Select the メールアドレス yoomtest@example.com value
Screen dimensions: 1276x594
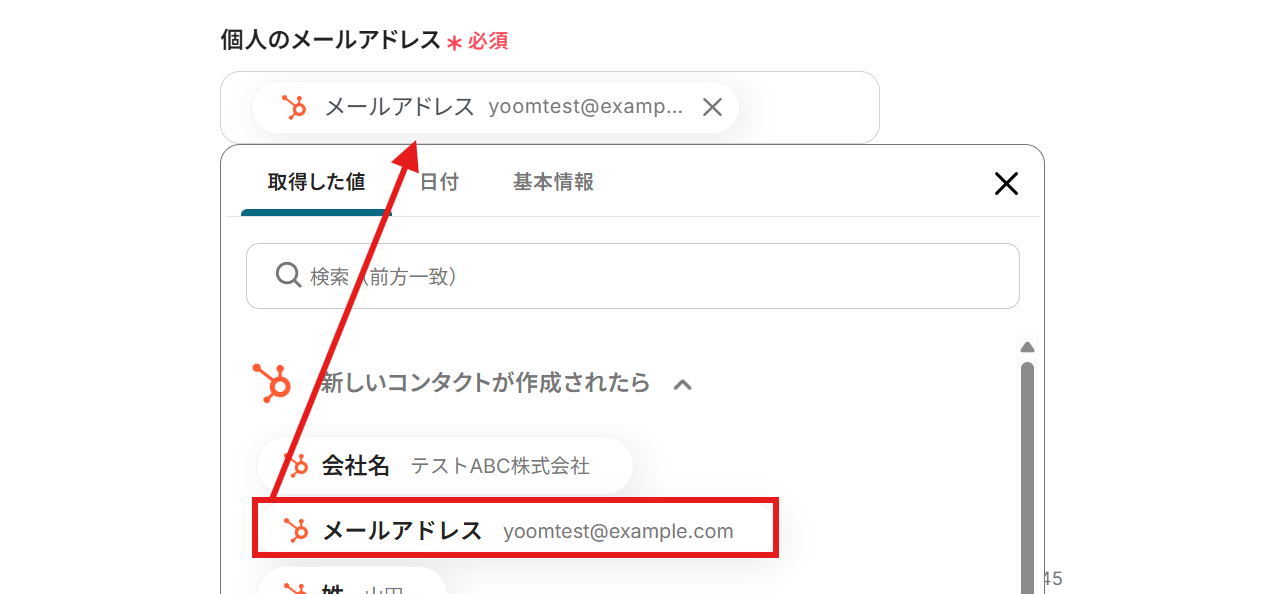tap(516, 530)
